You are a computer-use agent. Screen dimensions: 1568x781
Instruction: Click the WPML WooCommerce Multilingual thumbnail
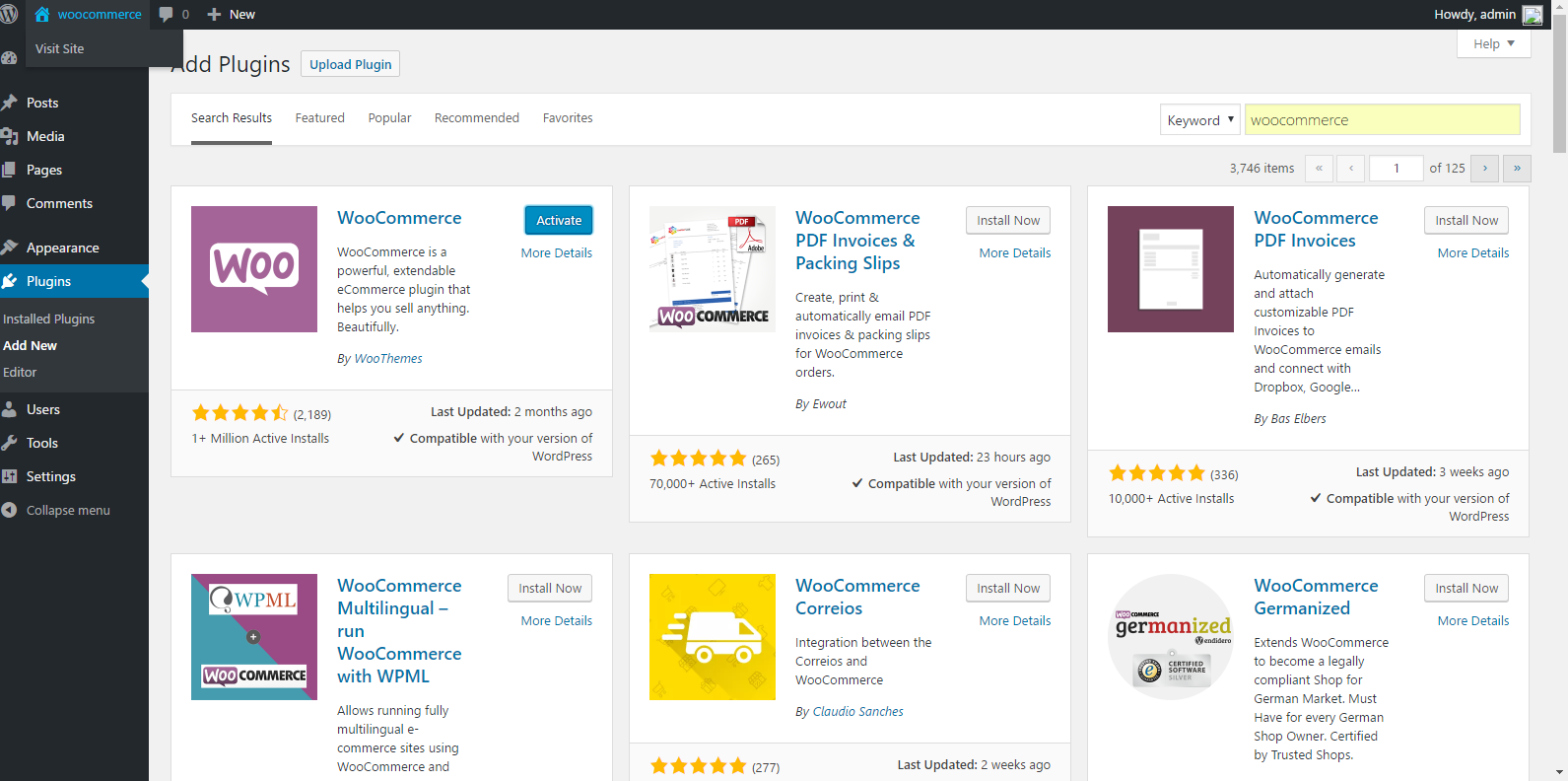coord(254,637)
